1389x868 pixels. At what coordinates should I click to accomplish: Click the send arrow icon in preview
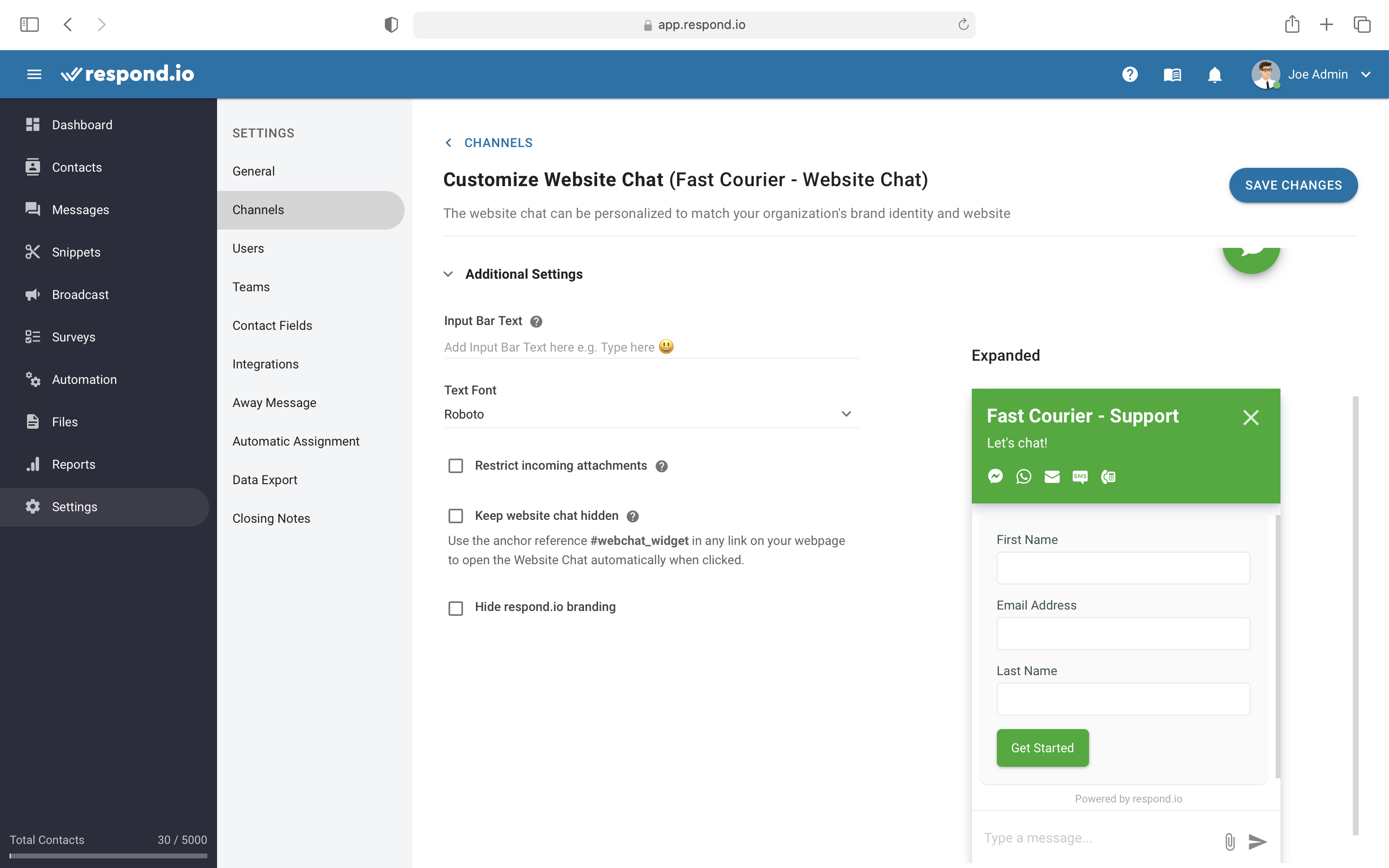pos(1257,841)
